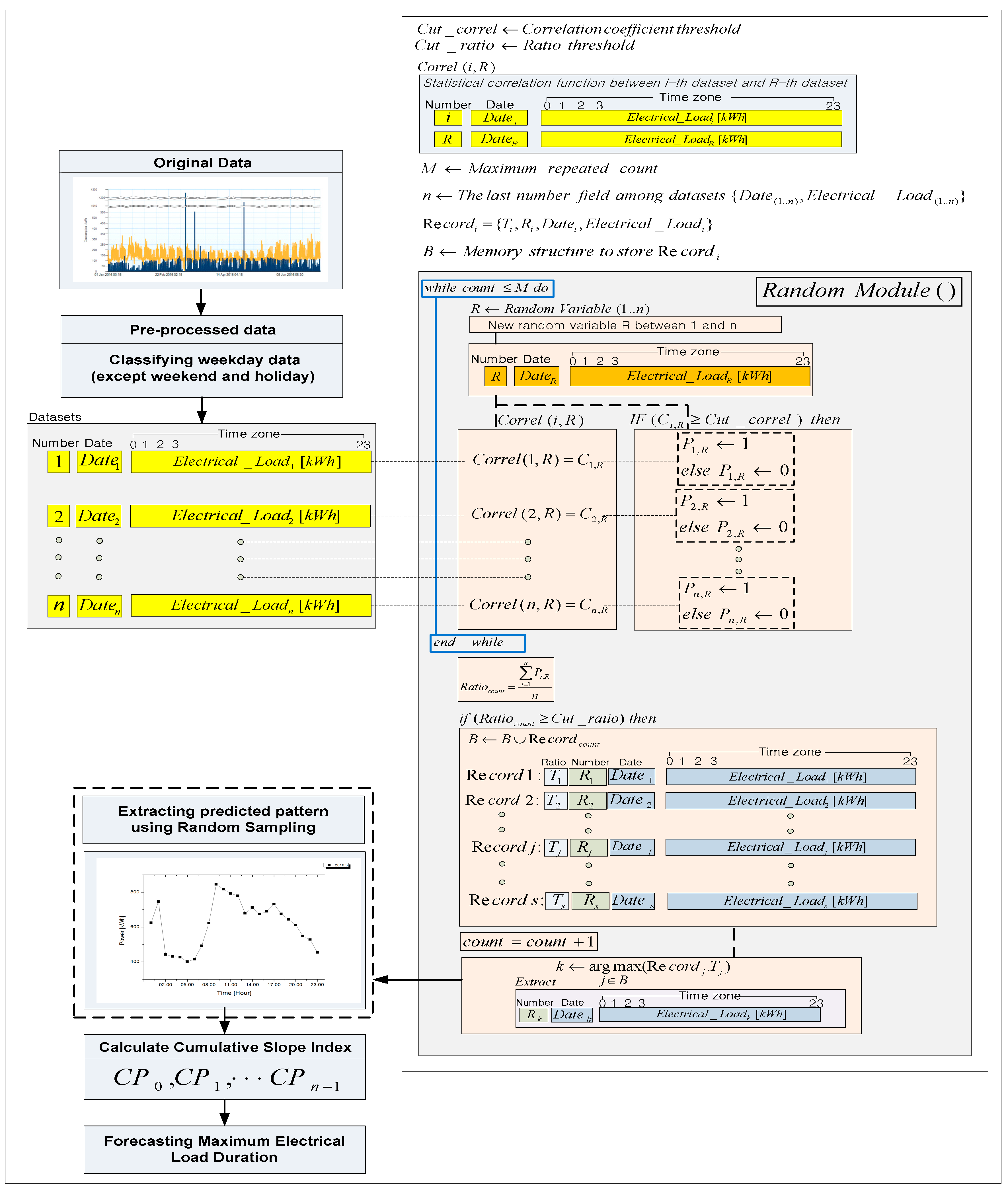Click the Original Data chart thumbnail
The width and height of the screenshot is (1008, 1191).
(201, 230)
